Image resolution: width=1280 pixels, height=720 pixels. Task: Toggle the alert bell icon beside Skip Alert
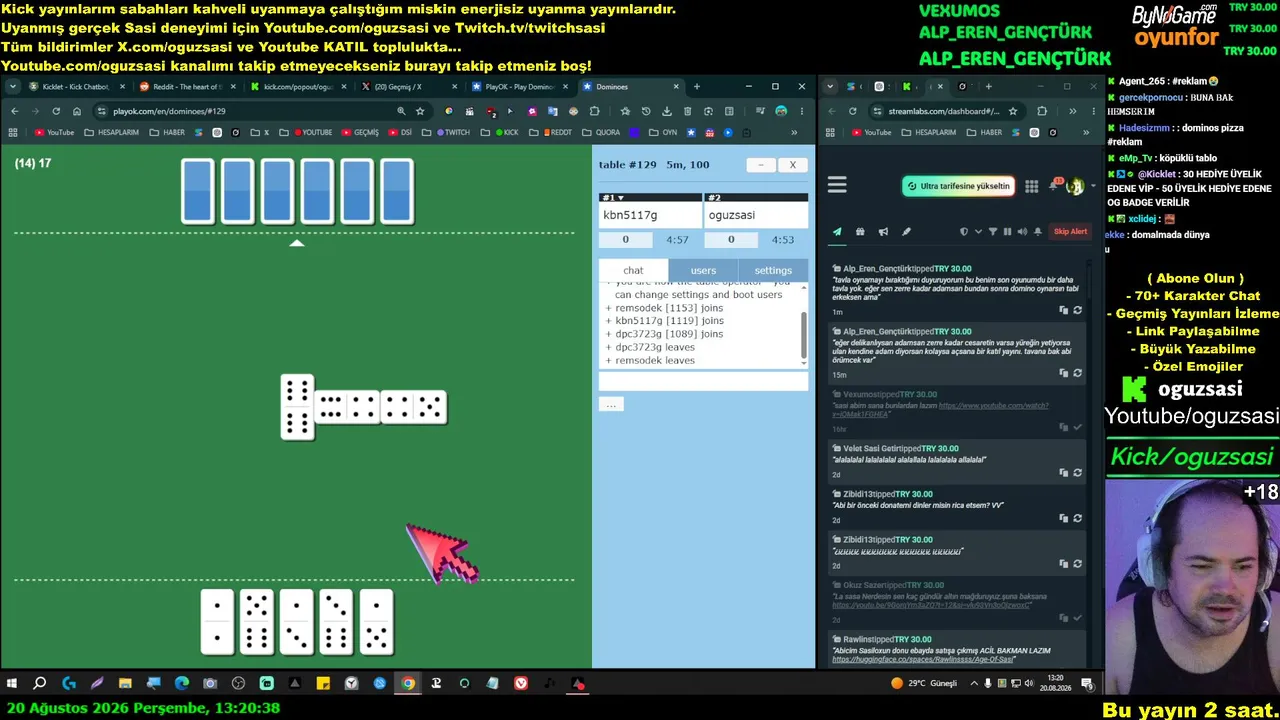[1038, 232]
